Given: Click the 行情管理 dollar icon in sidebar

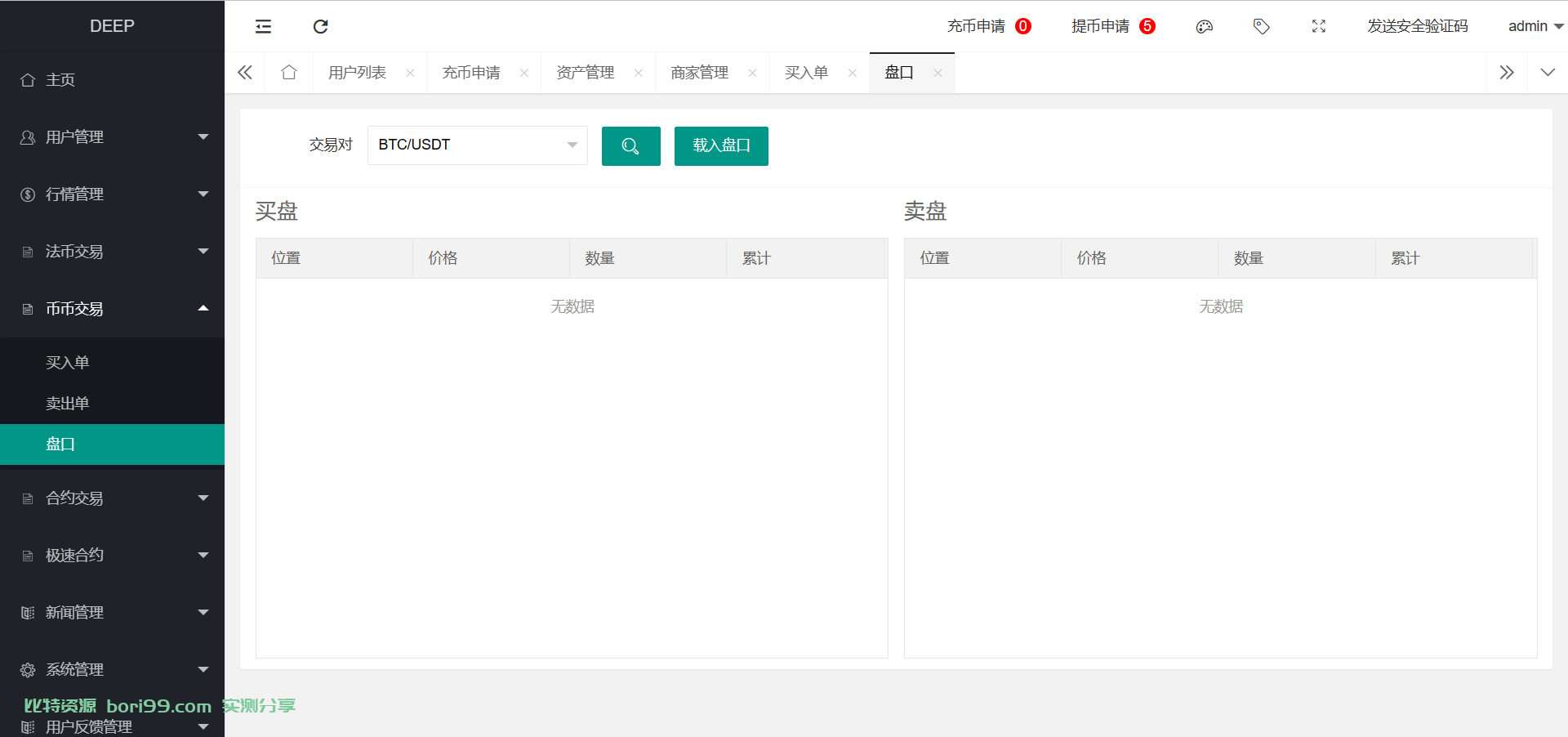Looking at the screenshot, I should pyautogui.click(x=28, y=194).
